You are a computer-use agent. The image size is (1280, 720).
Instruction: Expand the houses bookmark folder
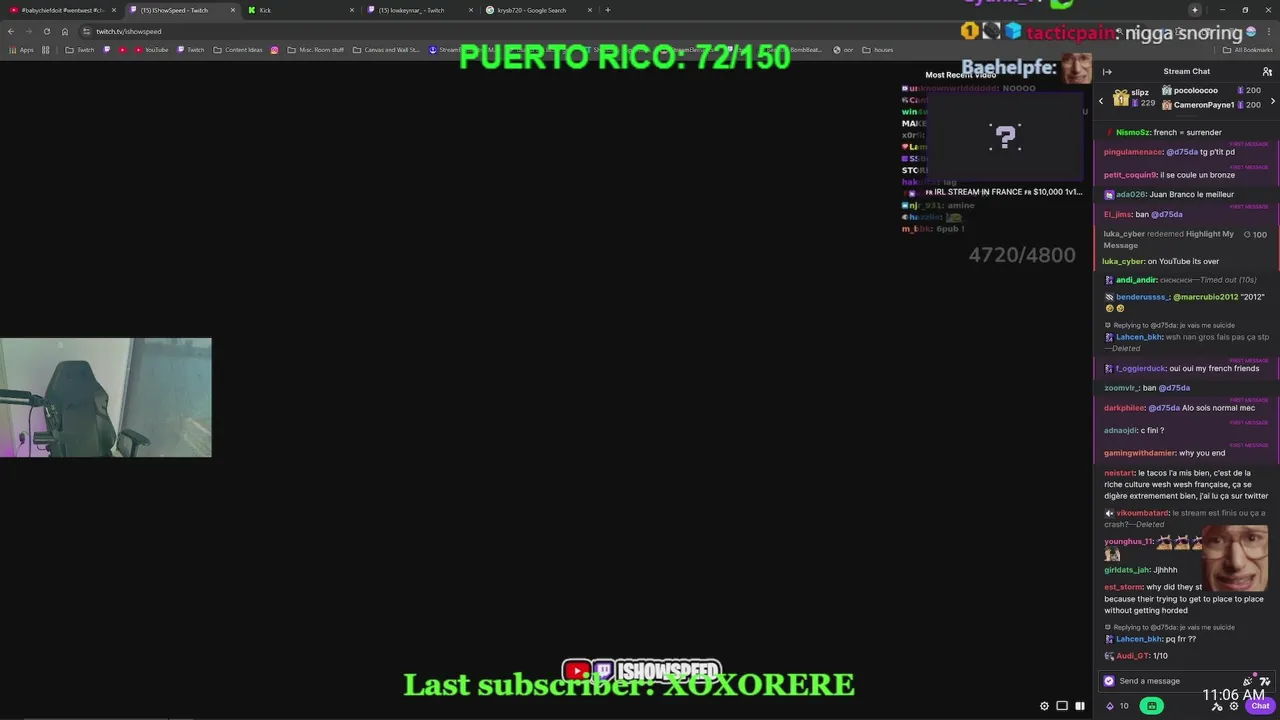(878, 50)
